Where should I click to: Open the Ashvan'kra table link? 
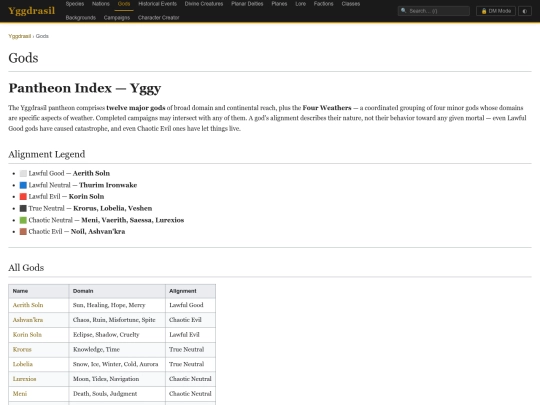tap(28, 320)
